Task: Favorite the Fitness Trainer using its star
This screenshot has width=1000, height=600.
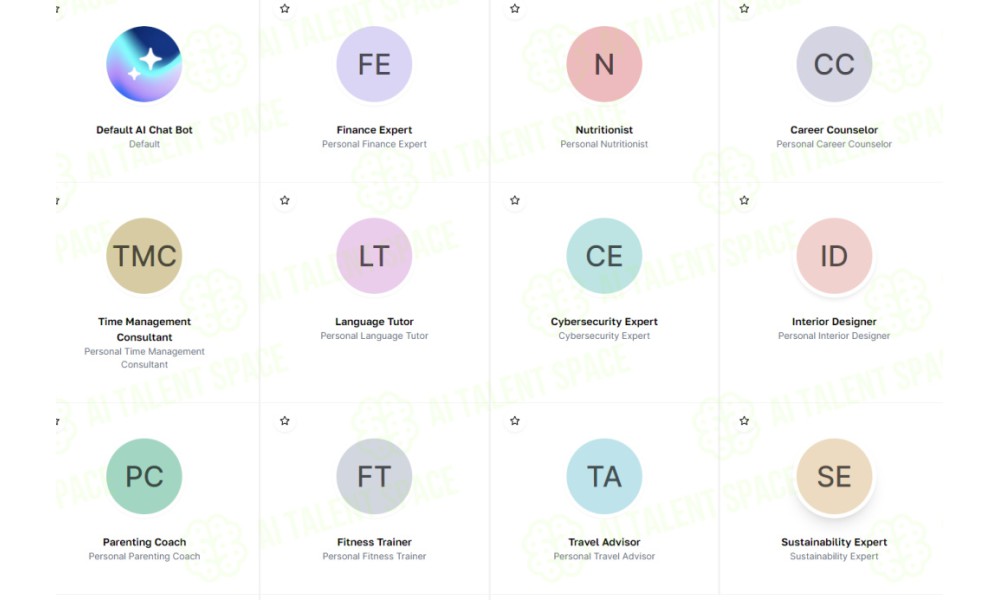Action: click(285, 421)
